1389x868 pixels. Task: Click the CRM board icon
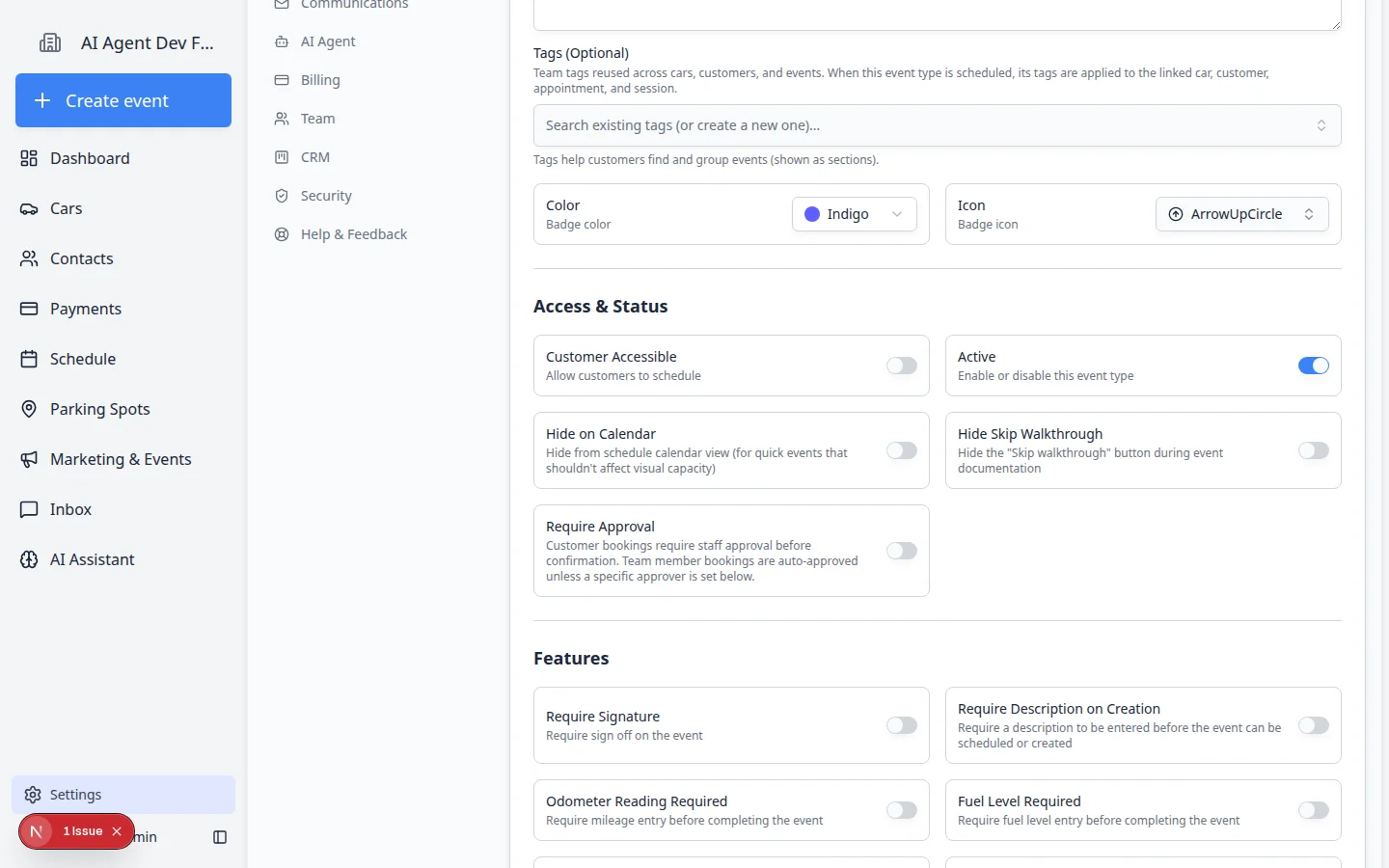tap(282, 157)
